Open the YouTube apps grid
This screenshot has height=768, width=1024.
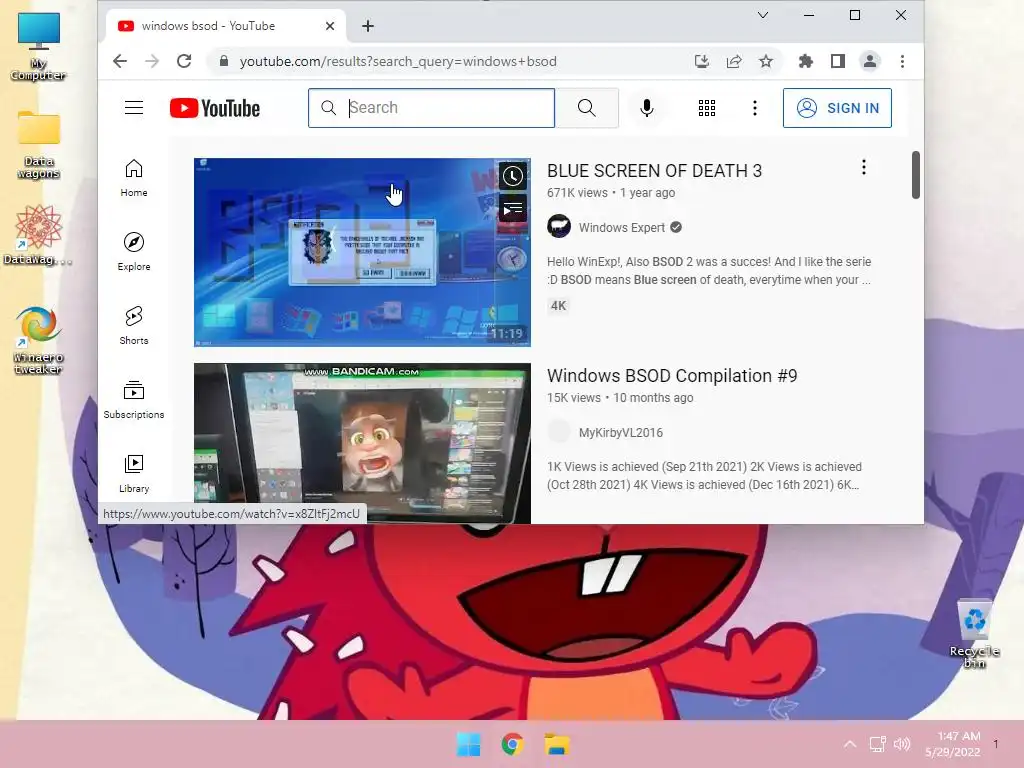(707, 108)
